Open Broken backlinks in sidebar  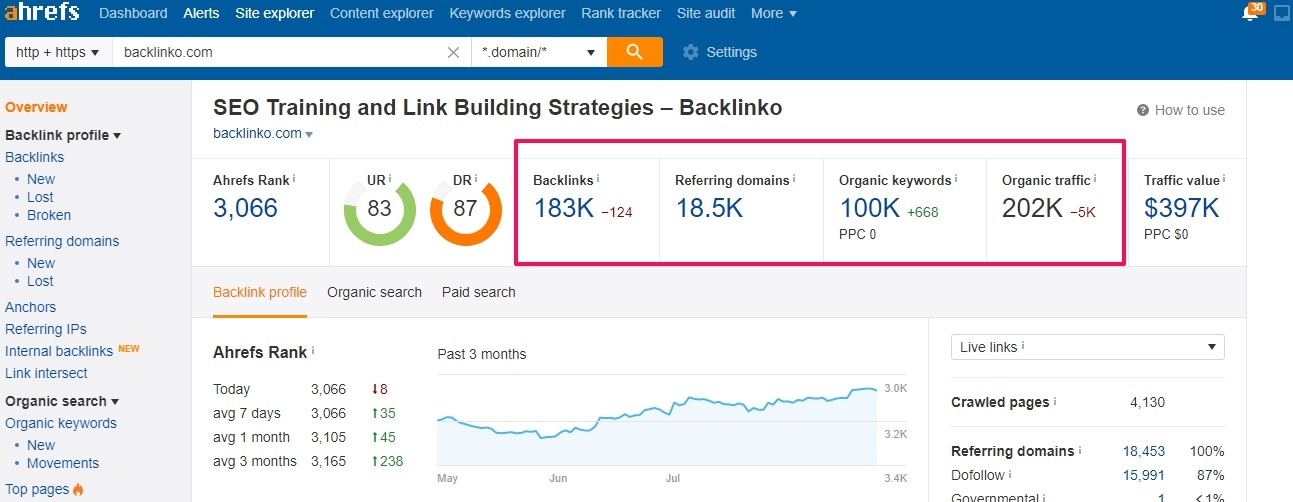coord(49,215)
